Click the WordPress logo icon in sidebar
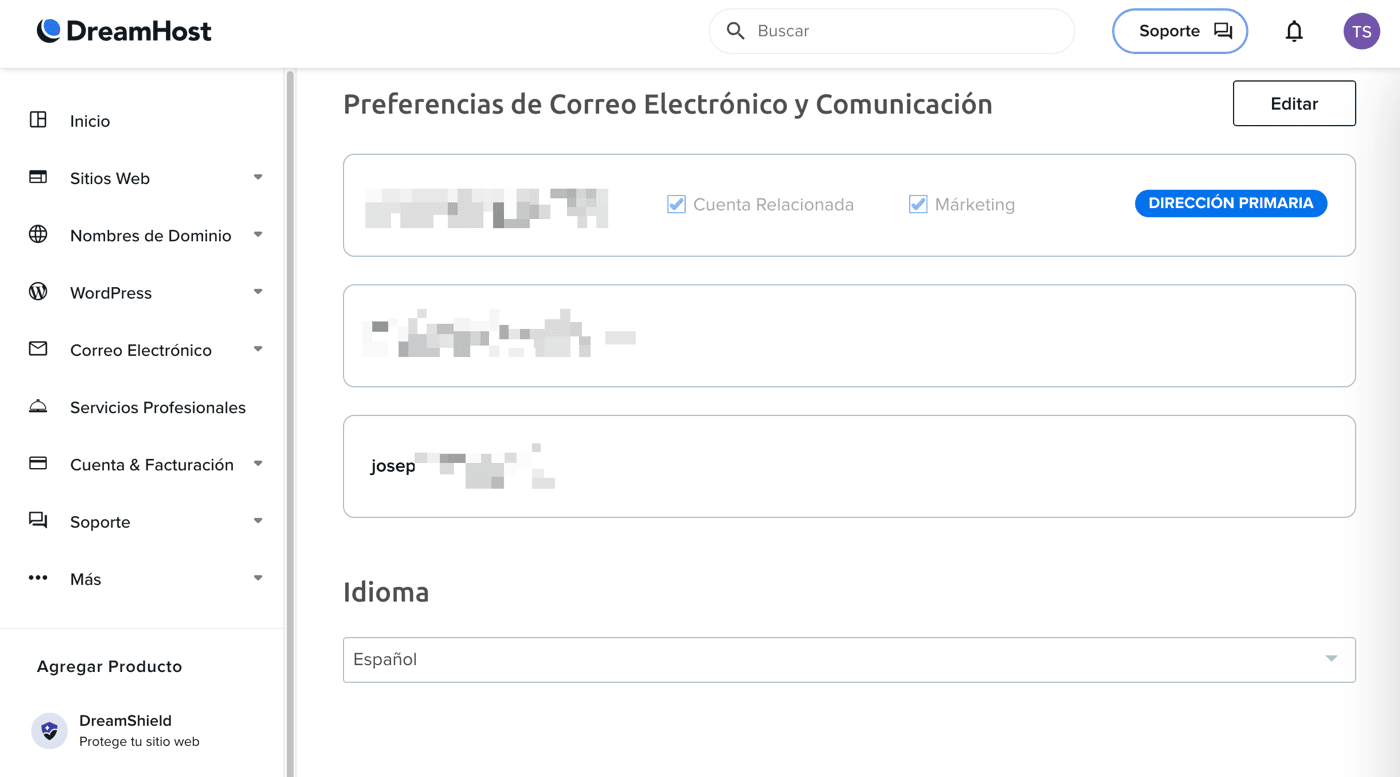 point(38,292)
